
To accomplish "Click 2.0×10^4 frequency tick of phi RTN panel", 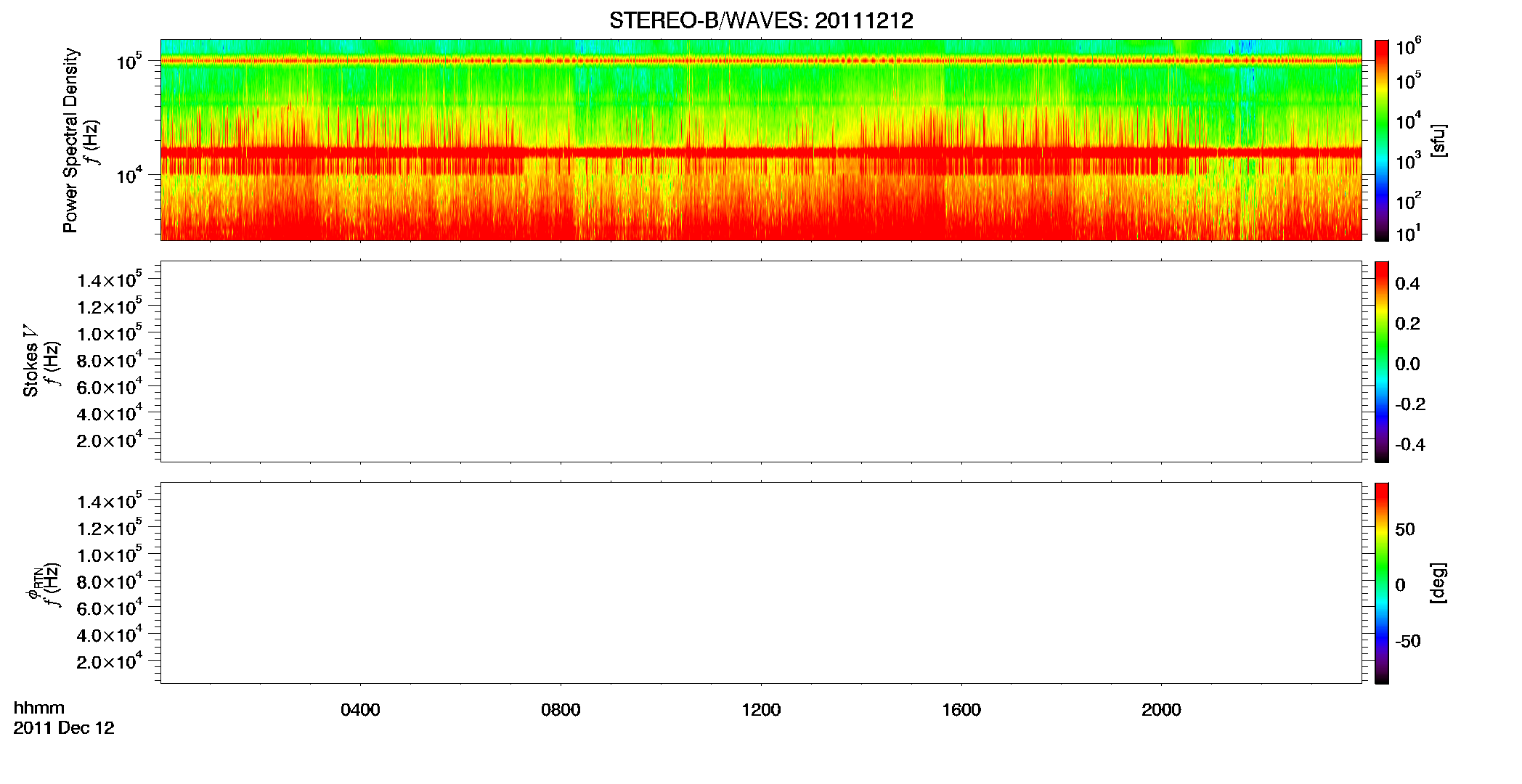I will [110, 661].
